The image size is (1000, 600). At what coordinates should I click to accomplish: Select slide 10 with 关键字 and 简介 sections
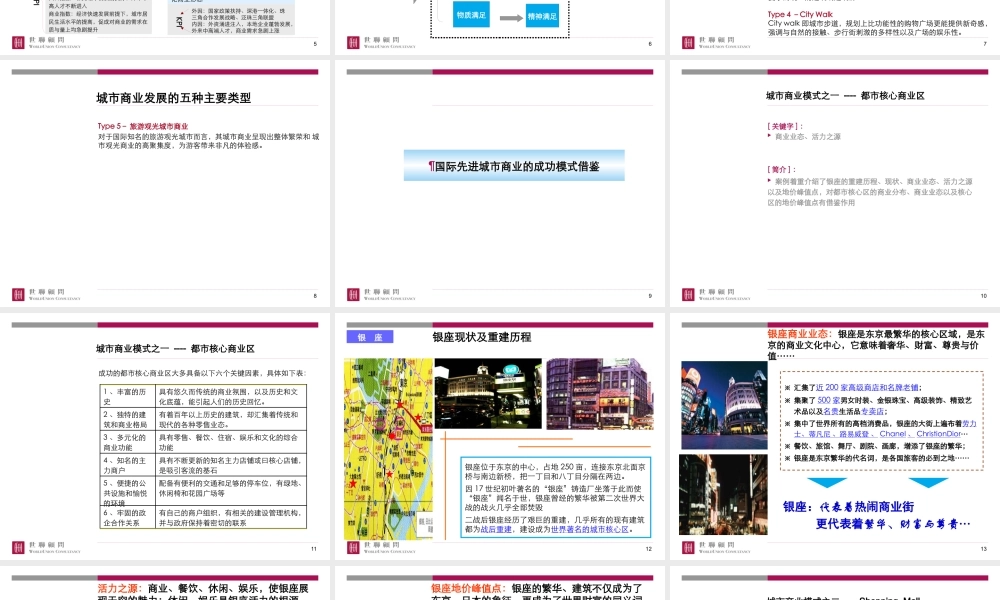click(835, 184)
